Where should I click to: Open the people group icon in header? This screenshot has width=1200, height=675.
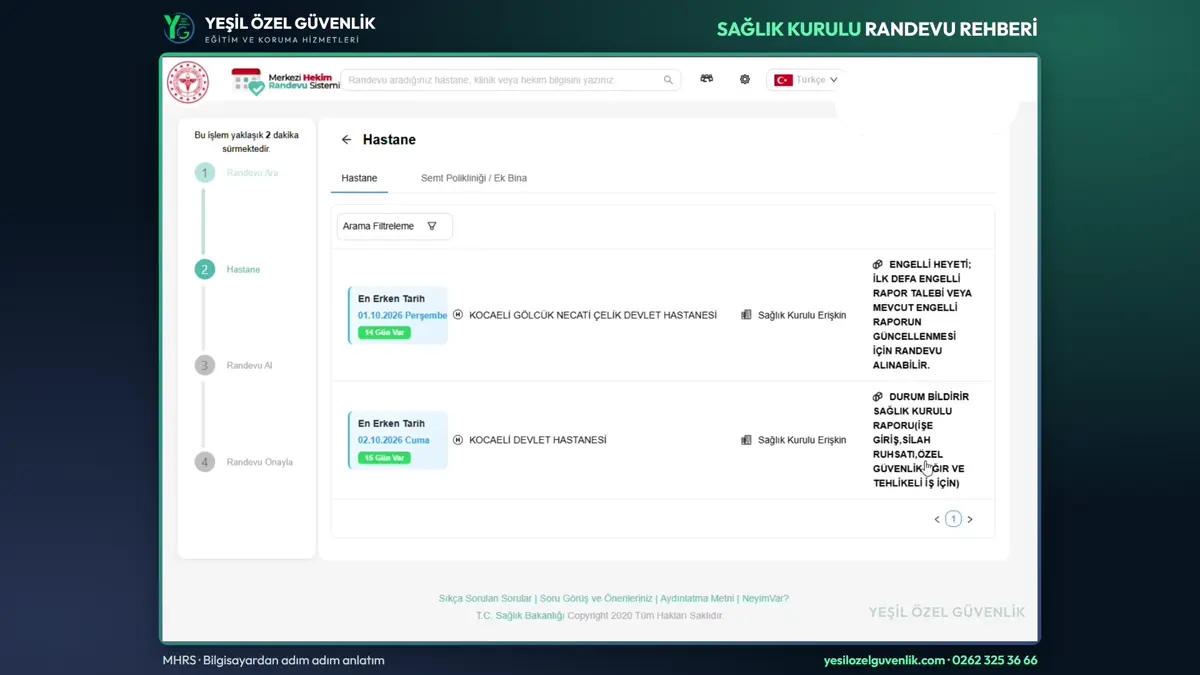[x=707, y=79]
